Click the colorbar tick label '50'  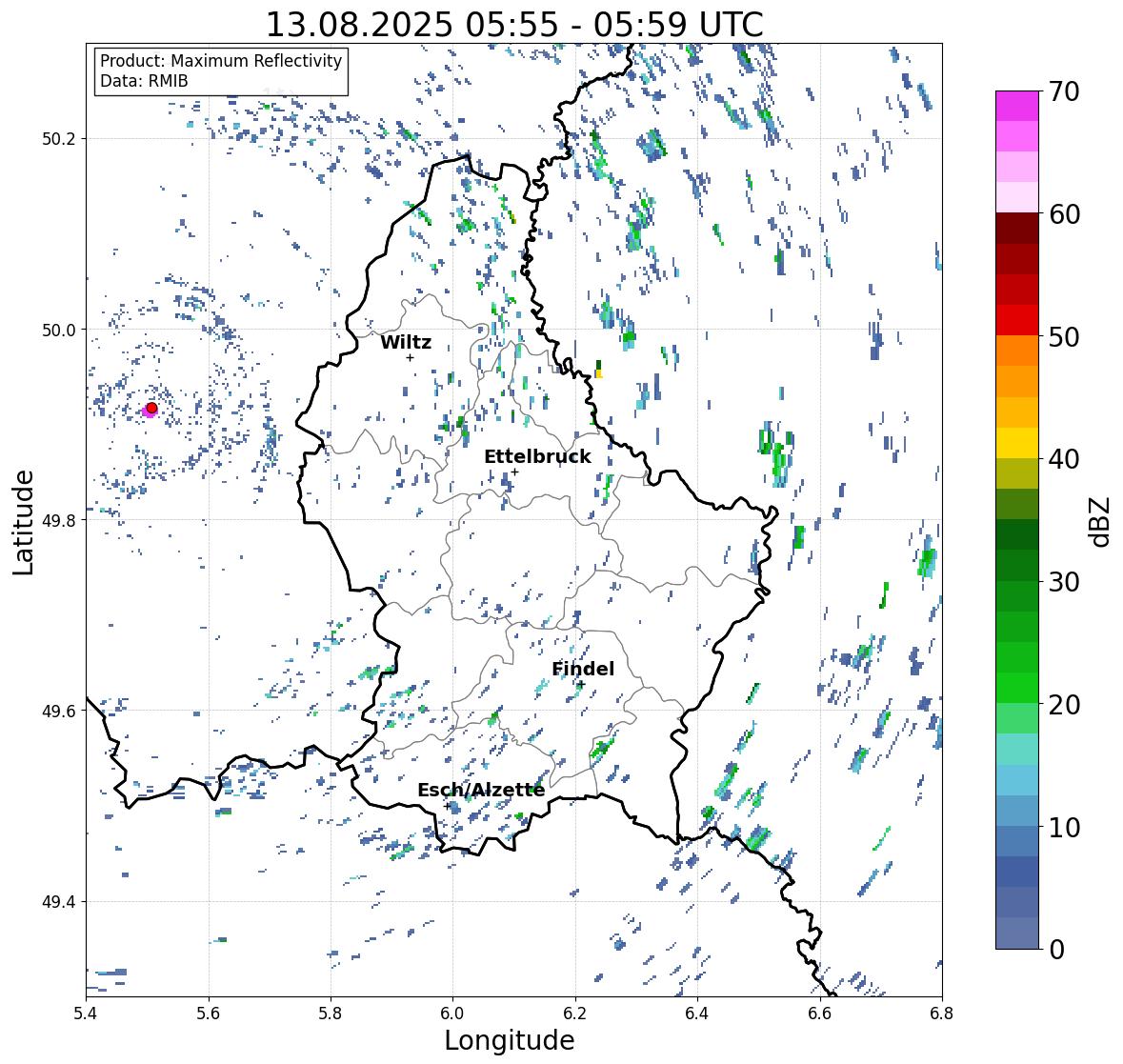[x=1064, y=336]
